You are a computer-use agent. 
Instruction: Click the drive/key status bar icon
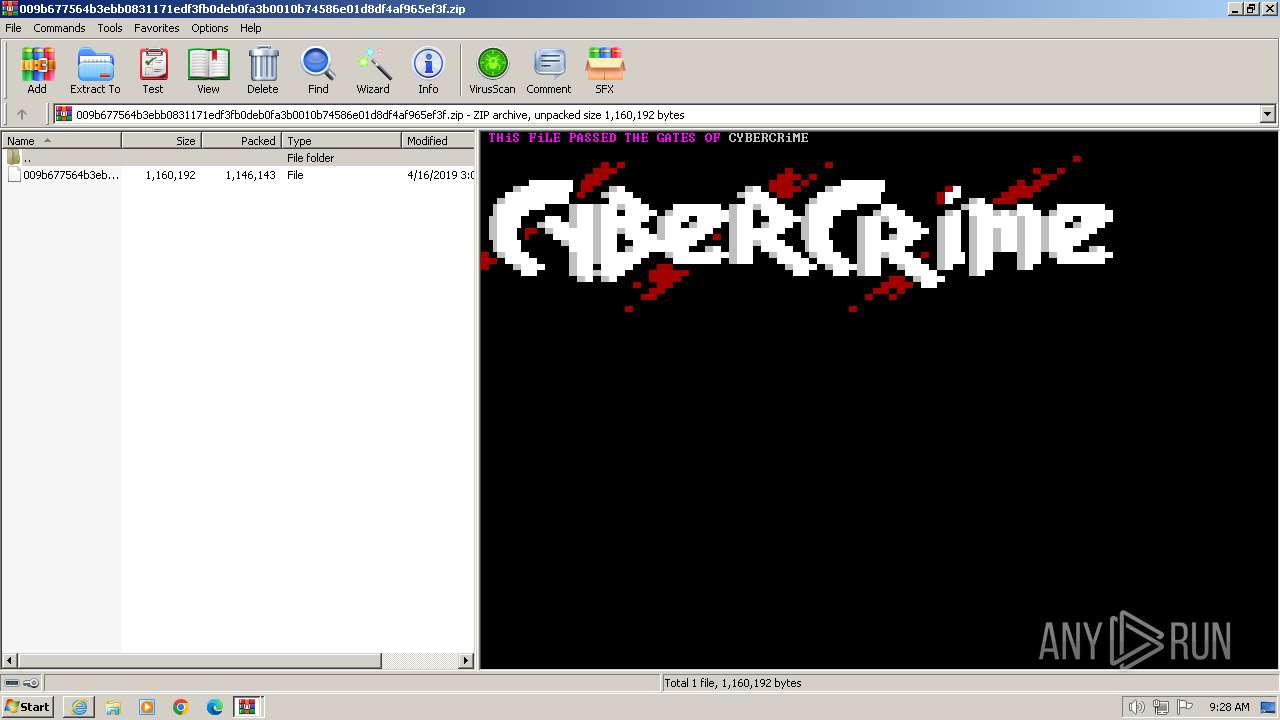click(x=22, y=683)
